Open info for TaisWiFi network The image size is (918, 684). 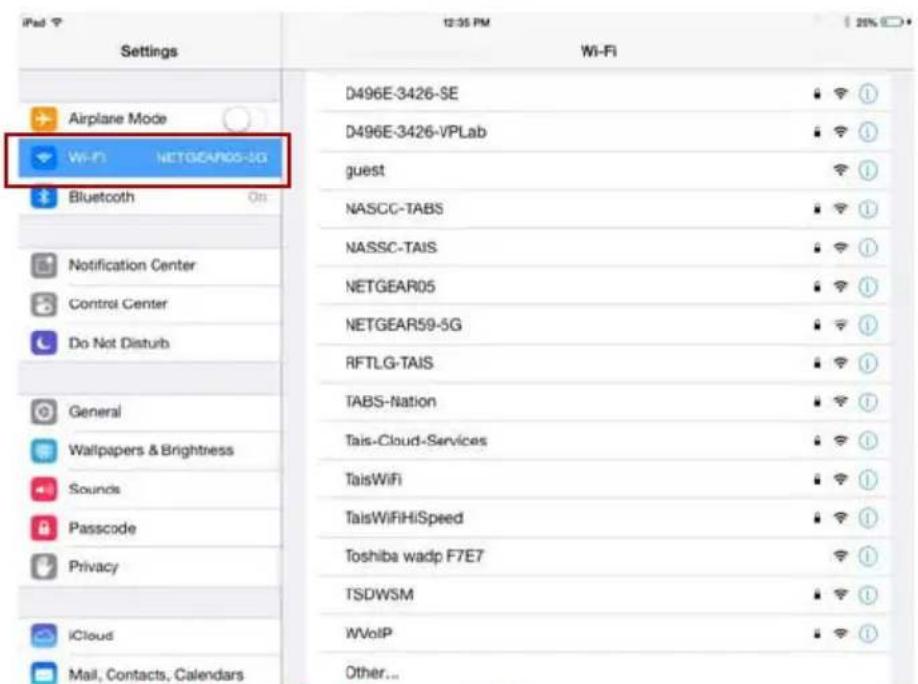868,480
